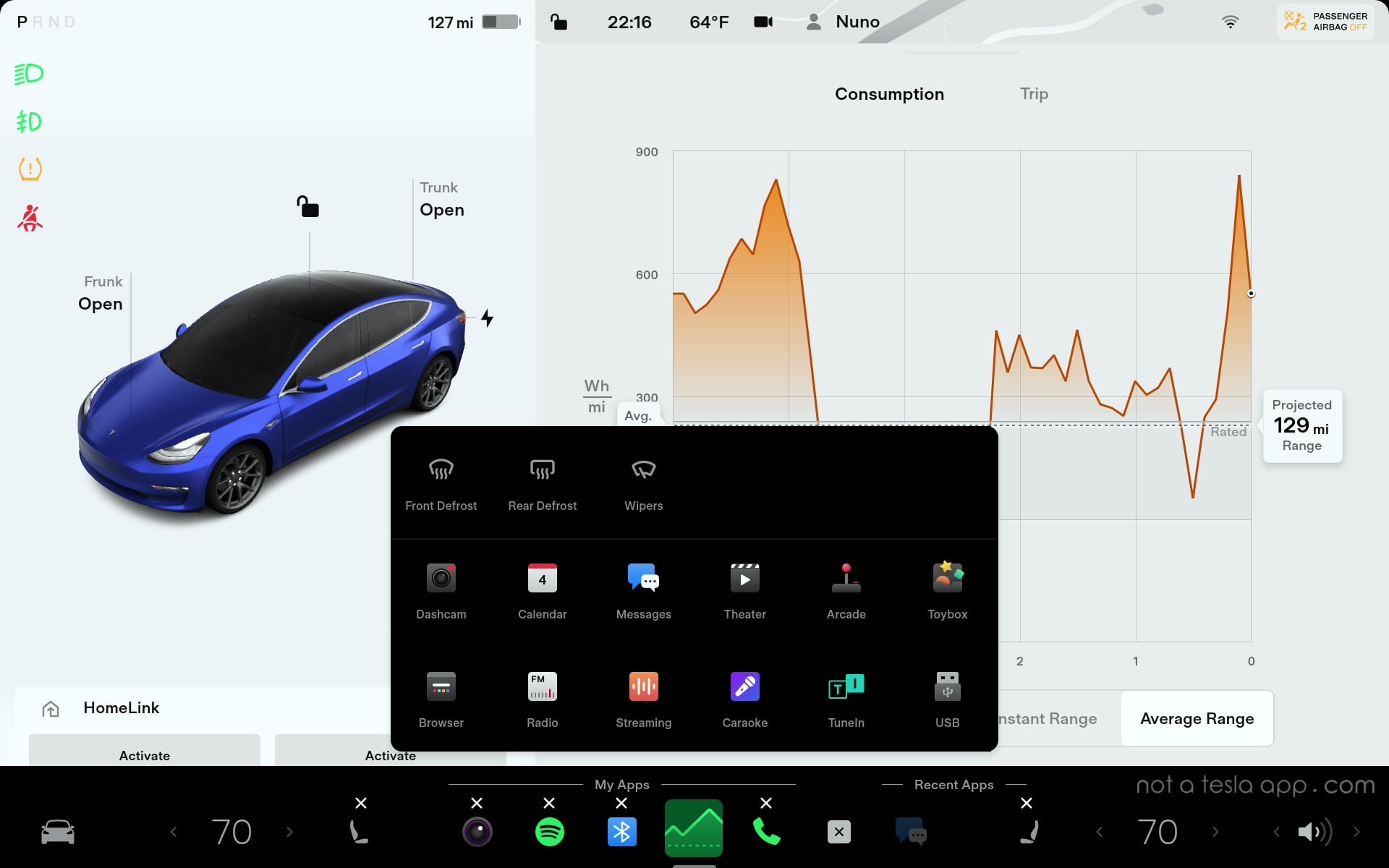Expand the frunk open indicator
Viewport: 1389px width, 868px height.
pyautogui.click(x=100, y=293)
